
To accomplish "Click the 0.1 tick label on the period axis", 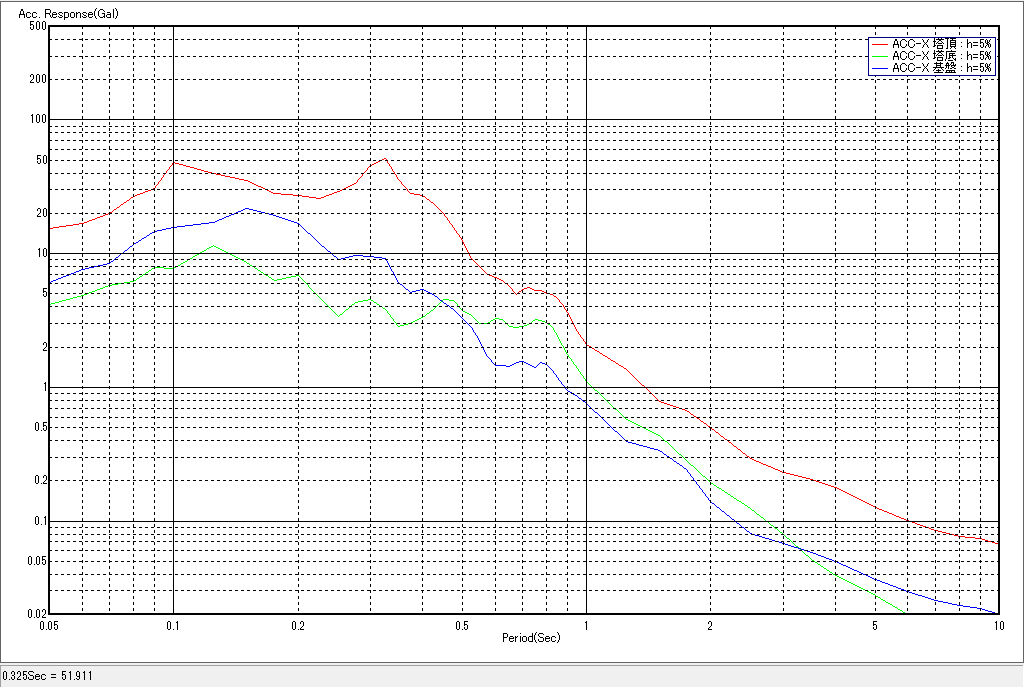I will click(x=174, y=625).
